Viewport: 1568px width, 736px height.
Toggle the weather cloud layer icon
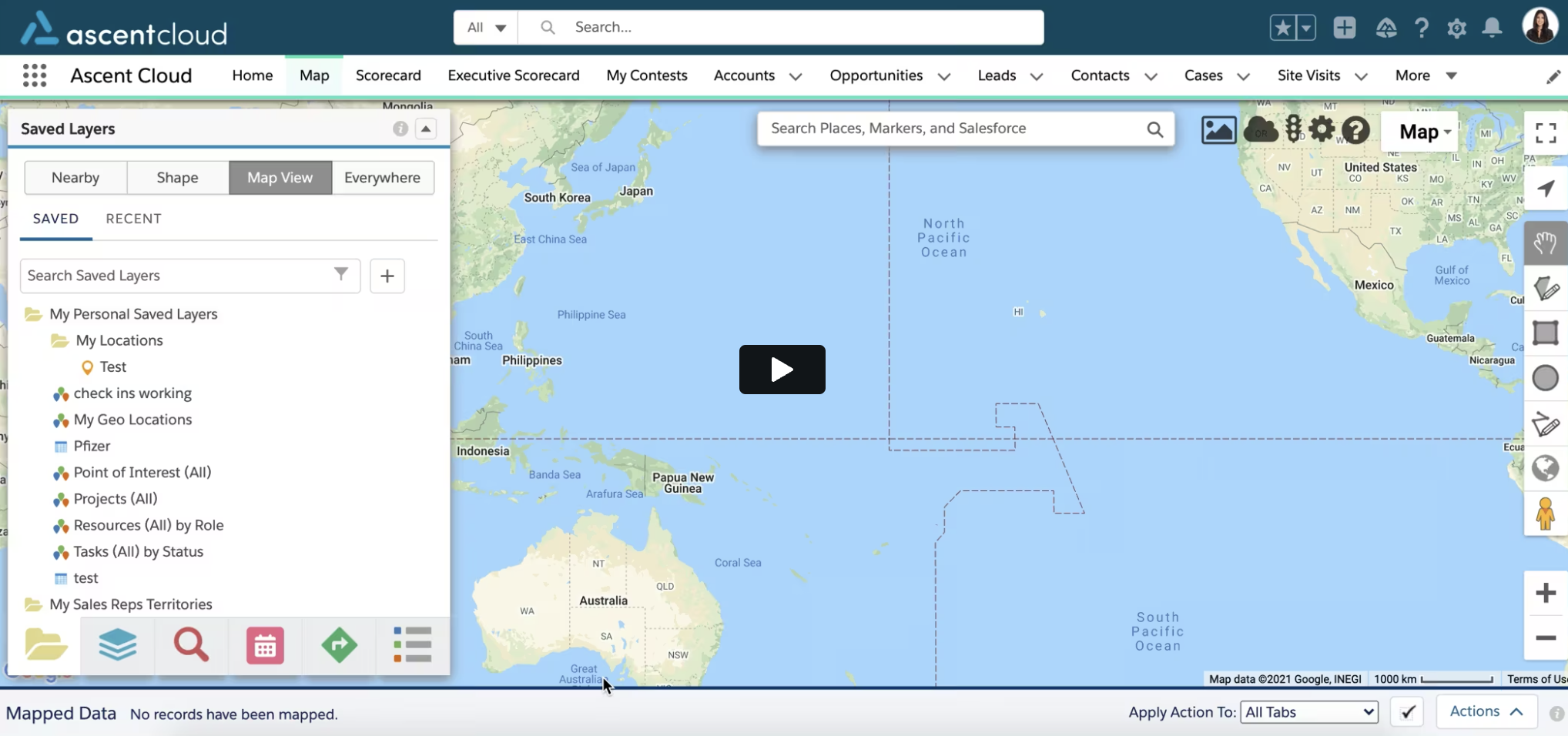click(1261, 129)
